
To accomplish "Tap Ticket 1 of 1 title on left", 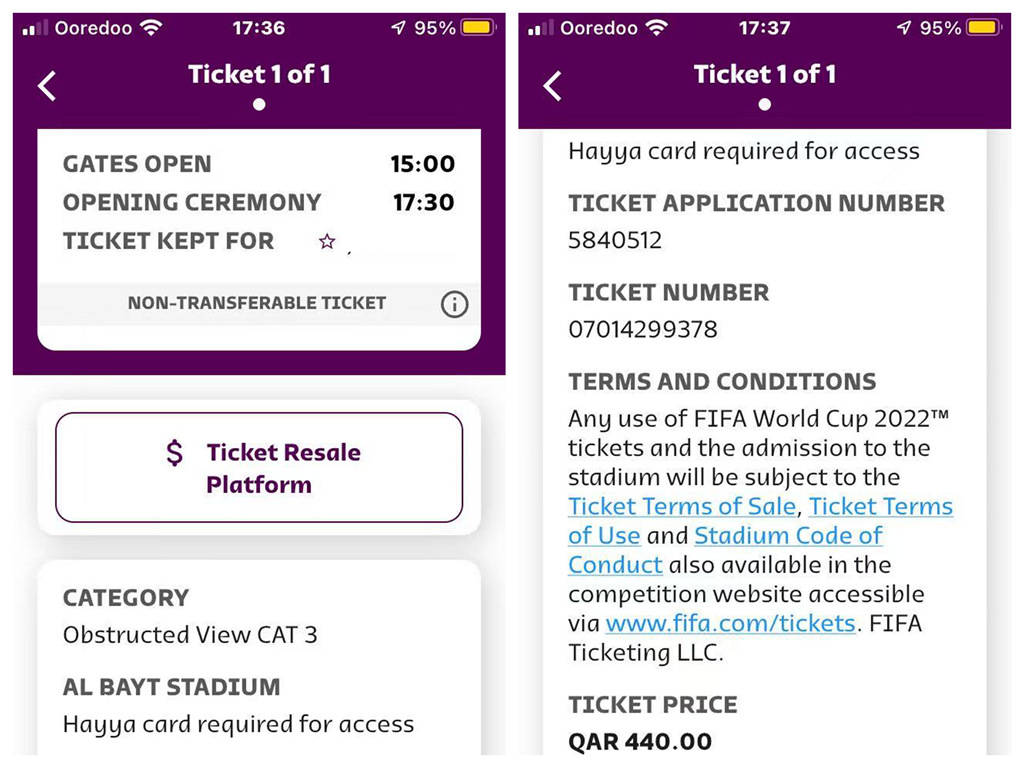I will (259, 74).
